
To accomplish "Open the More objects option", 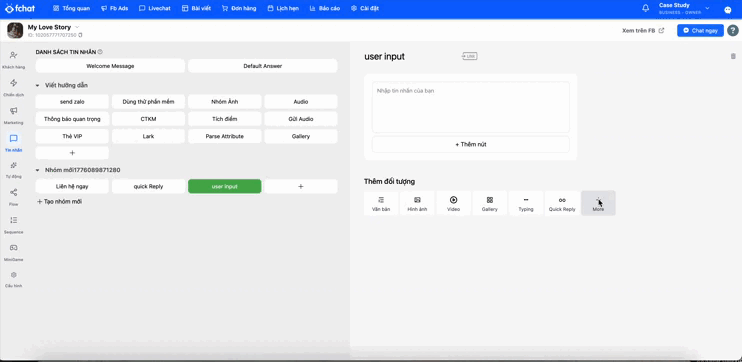I will coord(598,203).
